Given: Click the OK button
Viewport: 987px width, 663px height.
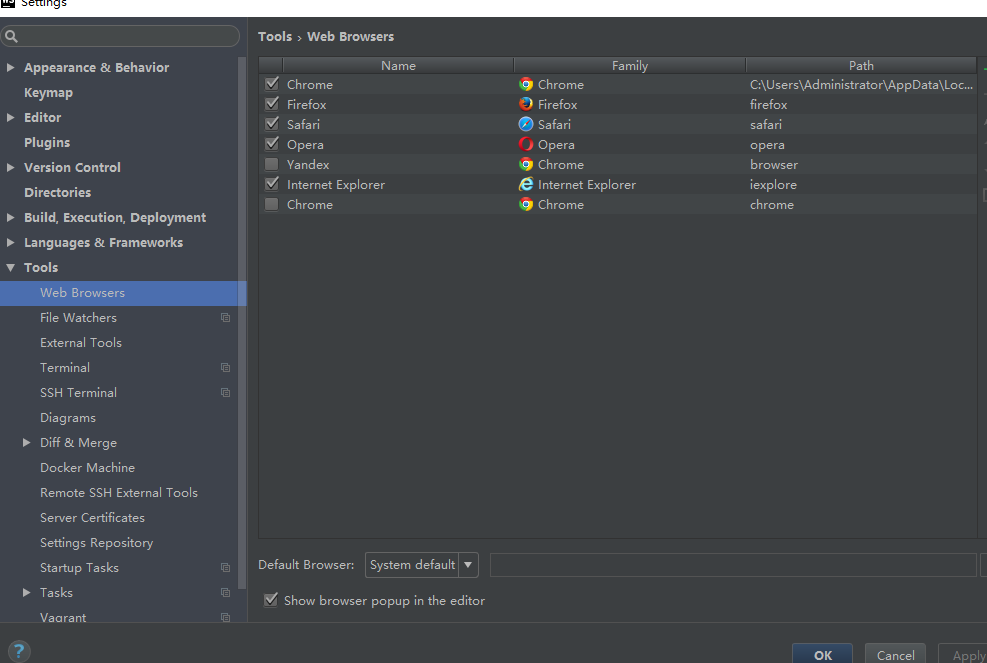Looking at the screenshot, I should (x=822, y=655).
